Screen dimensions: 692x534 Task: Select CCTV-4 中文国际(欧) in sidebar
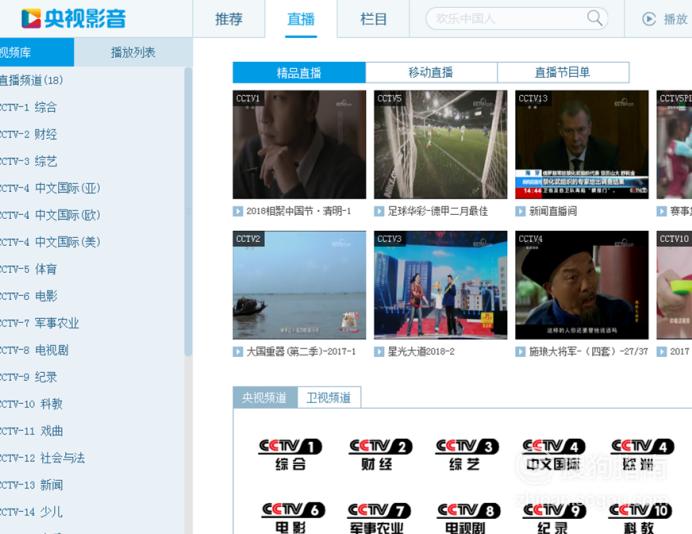tap(50, 215)
